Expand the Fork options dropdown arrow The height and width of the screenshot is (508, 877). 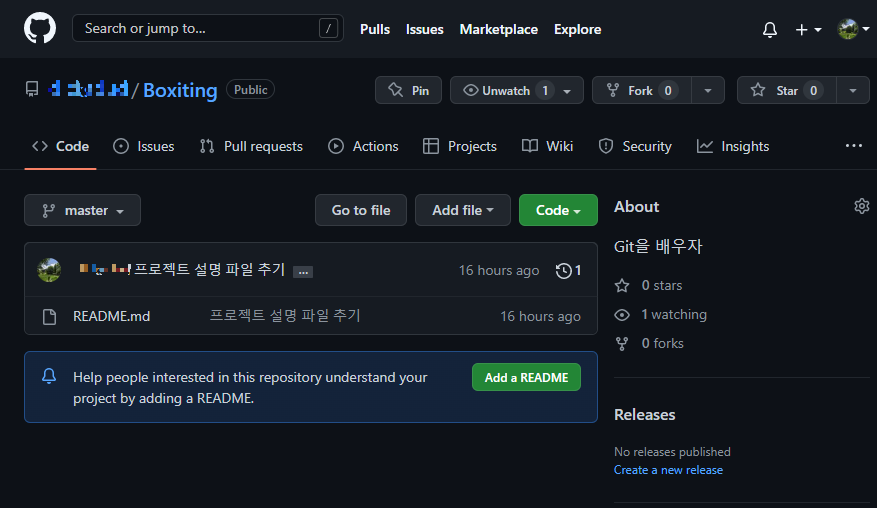tap(708, 90)
